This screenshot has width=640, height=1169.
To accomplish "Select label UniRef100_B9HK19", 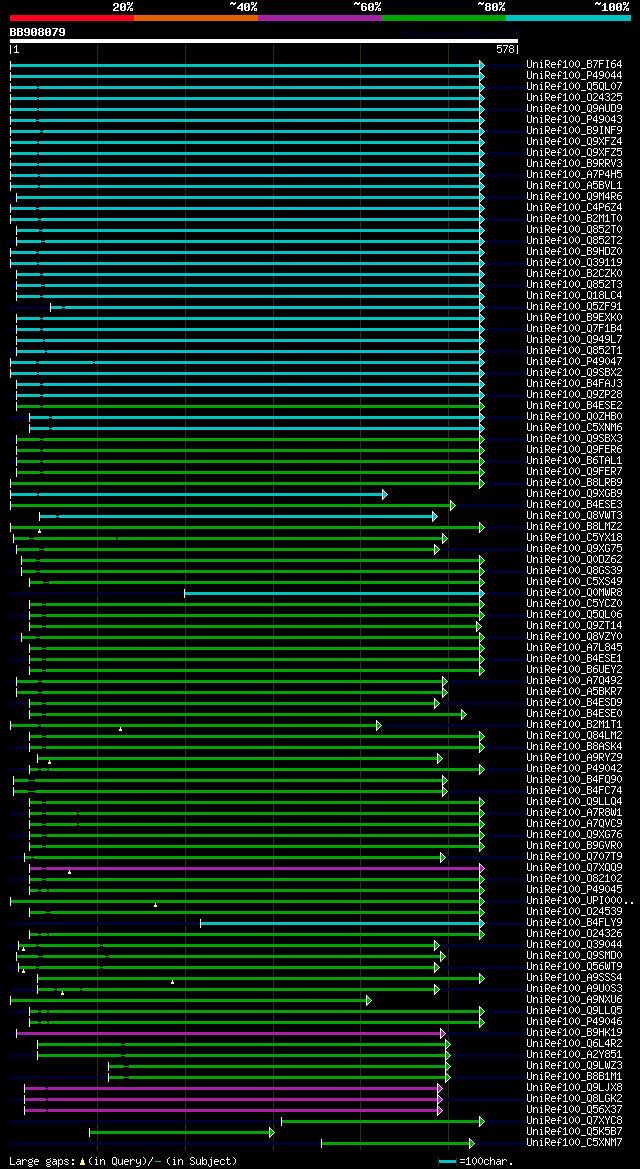I will pos(574,1033).
